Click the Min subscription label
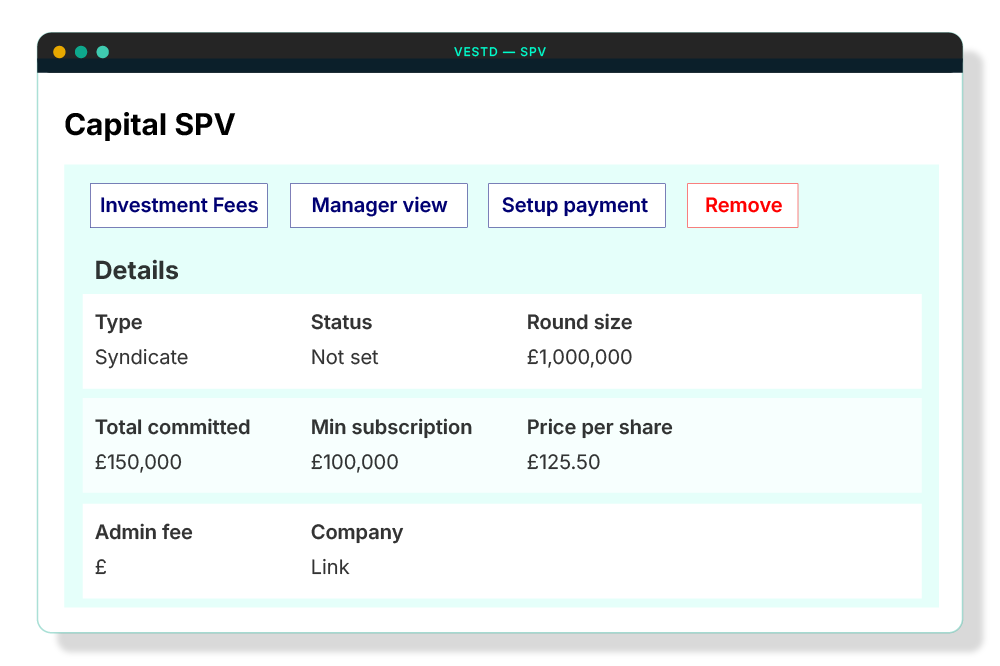Image resolution: width=1000 pixels, height=666 pixels. coord(391,427)
